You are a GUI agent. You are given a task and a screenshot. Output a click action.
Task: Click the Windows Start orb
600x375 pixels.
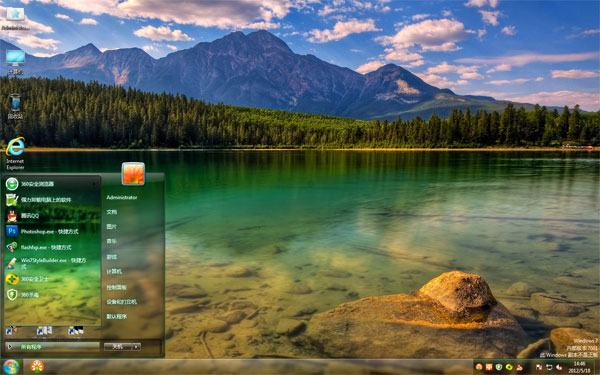click(11, 367)
